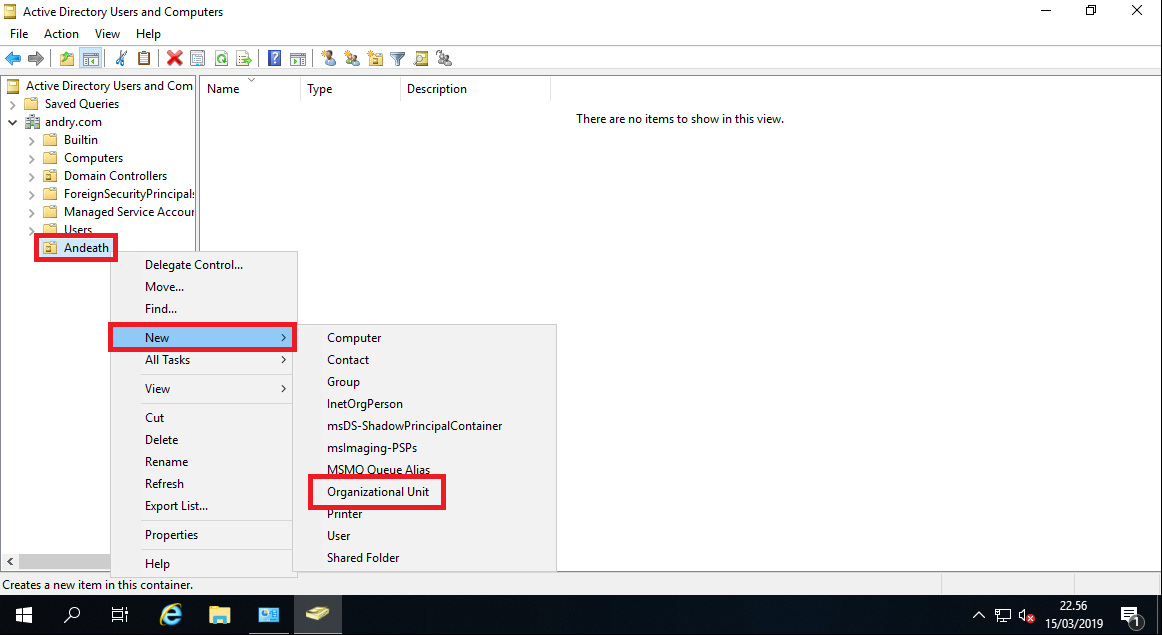Choose Find in the context menu
The image size is (1162, 635).
[204, 309]
